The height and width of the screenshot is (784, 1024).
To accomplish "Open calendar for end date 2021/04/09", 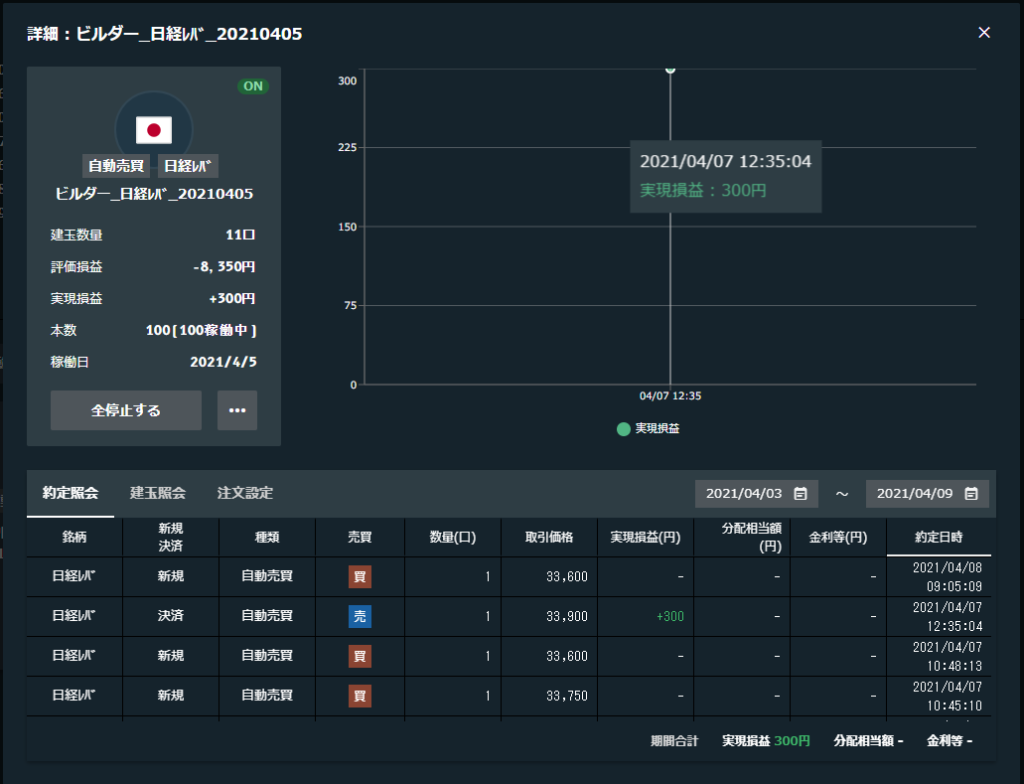I will tap(971, 494).
